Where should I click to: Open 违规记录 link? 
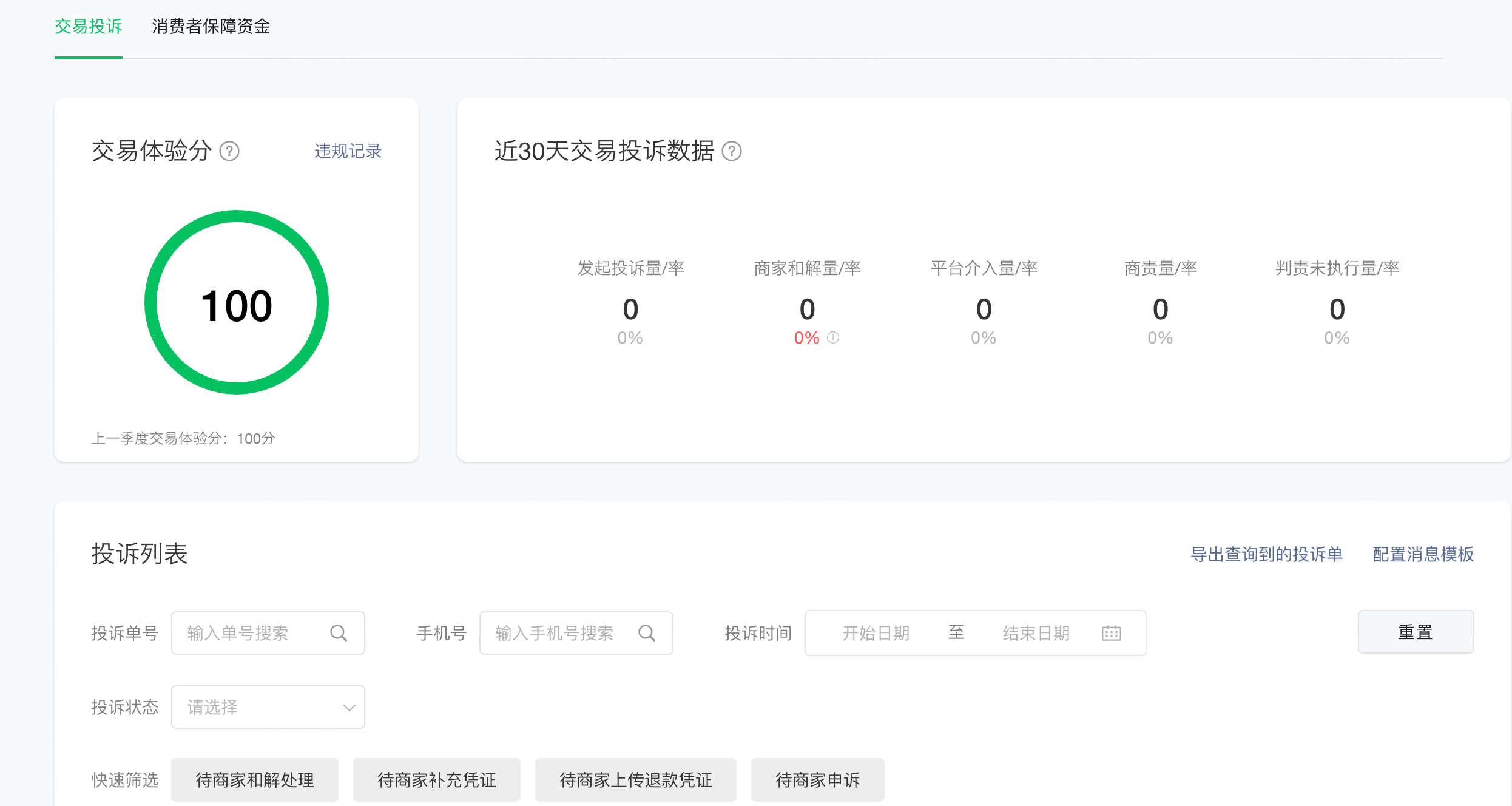click(348, 151)
